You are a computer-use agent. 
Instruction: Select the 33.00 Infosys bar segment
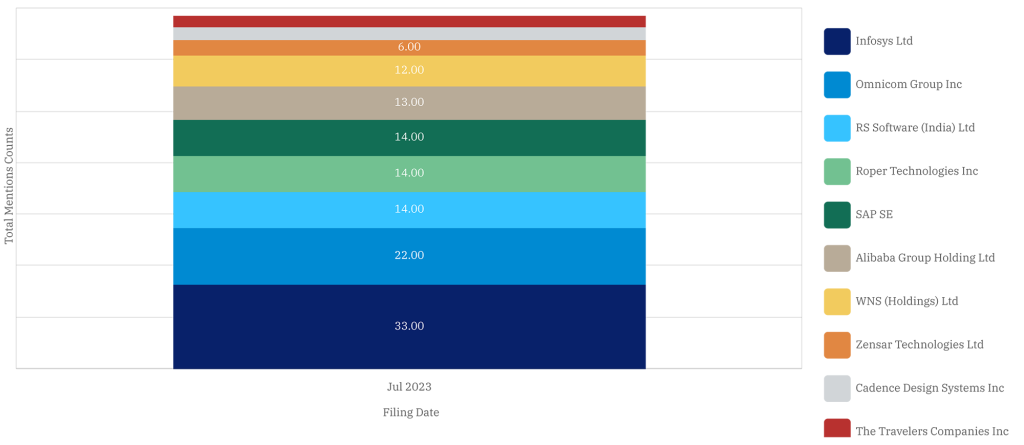click(x=409, y=326)
